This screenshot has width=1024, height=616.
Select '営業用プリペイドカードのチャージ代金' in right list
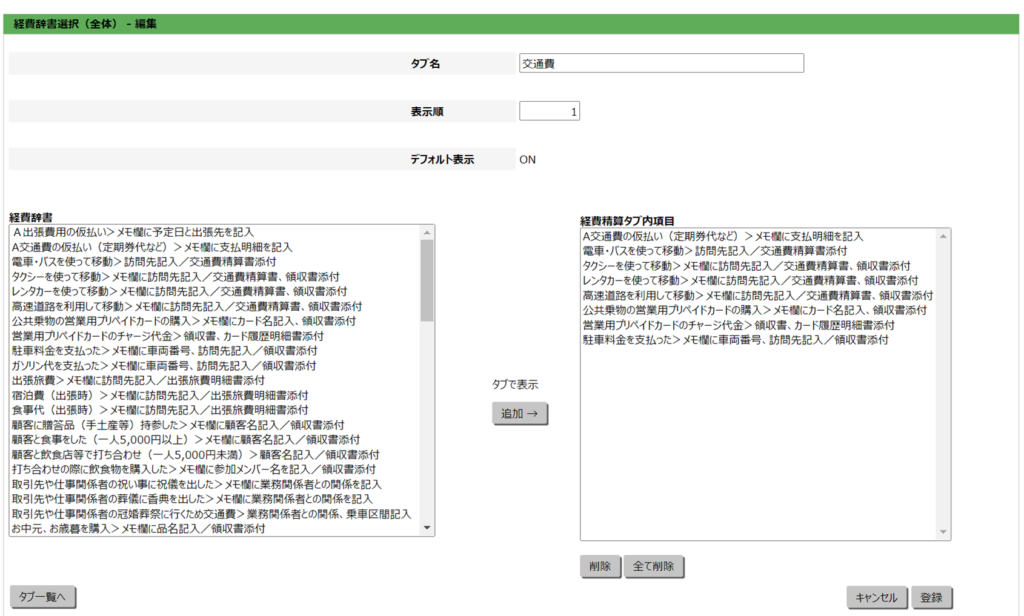[759, 325]
